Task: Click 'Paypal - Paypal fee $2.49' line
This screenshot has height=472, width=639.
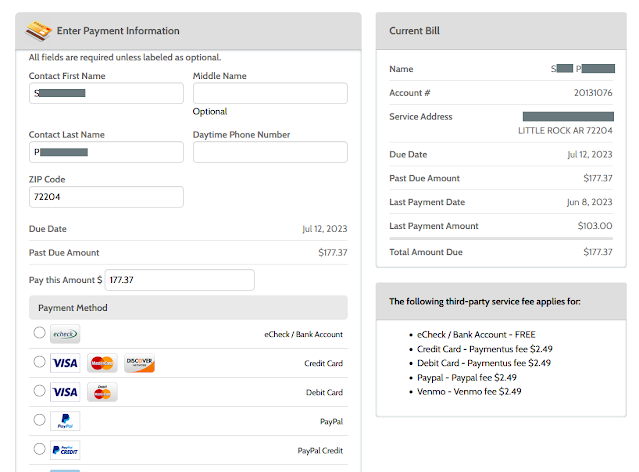Action: click(467, 377)
